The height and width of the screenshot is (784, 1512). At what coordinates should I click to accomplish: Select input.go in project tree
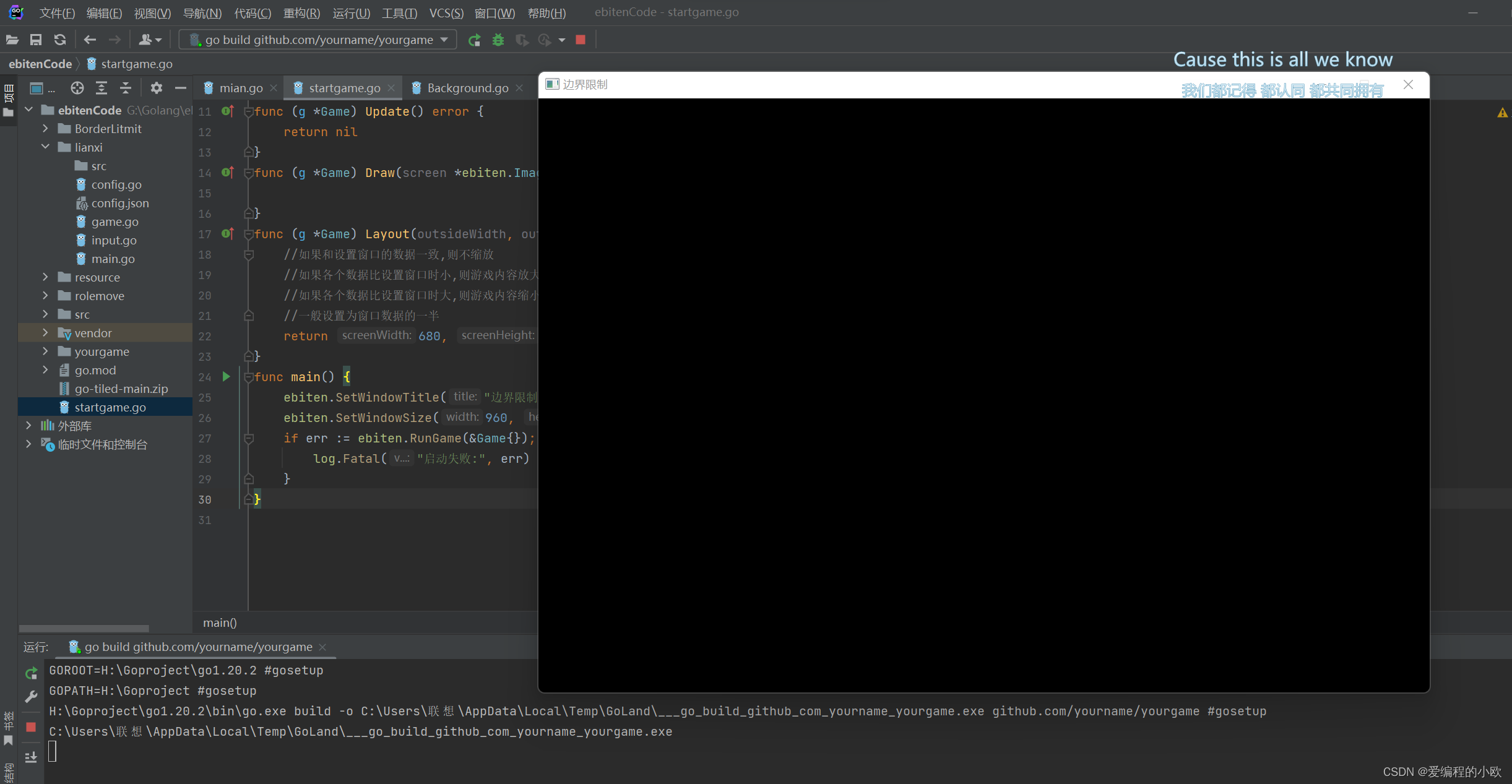pos(114,240)
